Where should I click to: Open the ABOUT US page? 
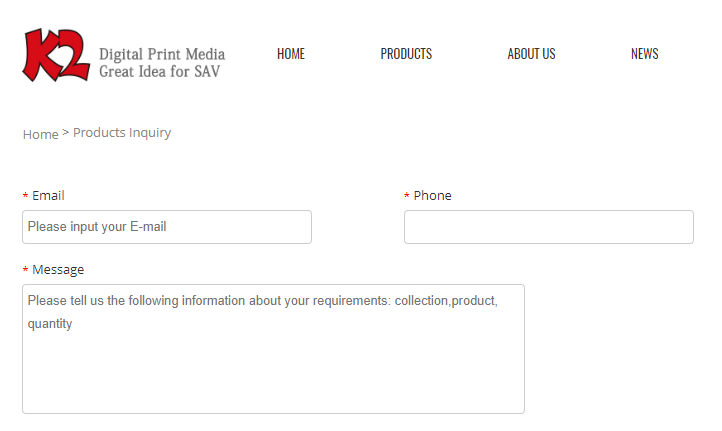pyautogui.click(x=531, y=54)
